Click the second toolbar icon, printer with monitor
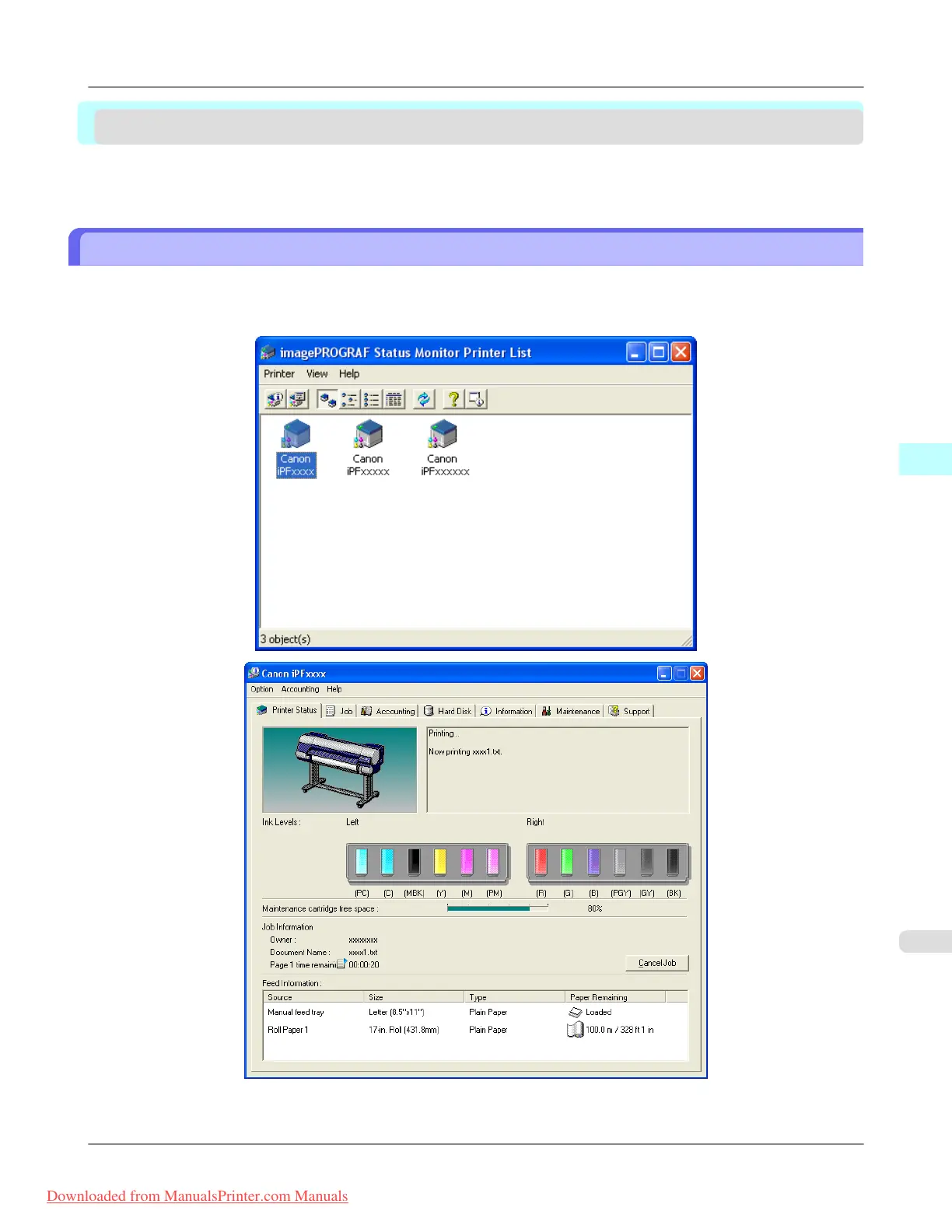Screen dimensions: 952x1232 click(298, 399)
